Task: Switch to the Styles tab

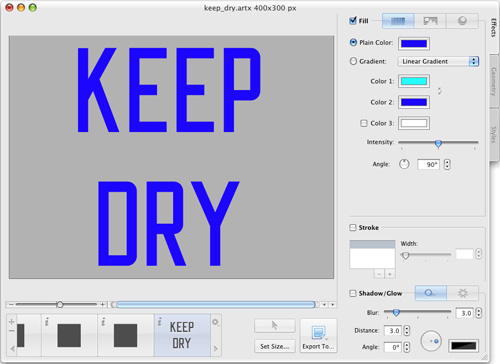Action: point(494,134)
